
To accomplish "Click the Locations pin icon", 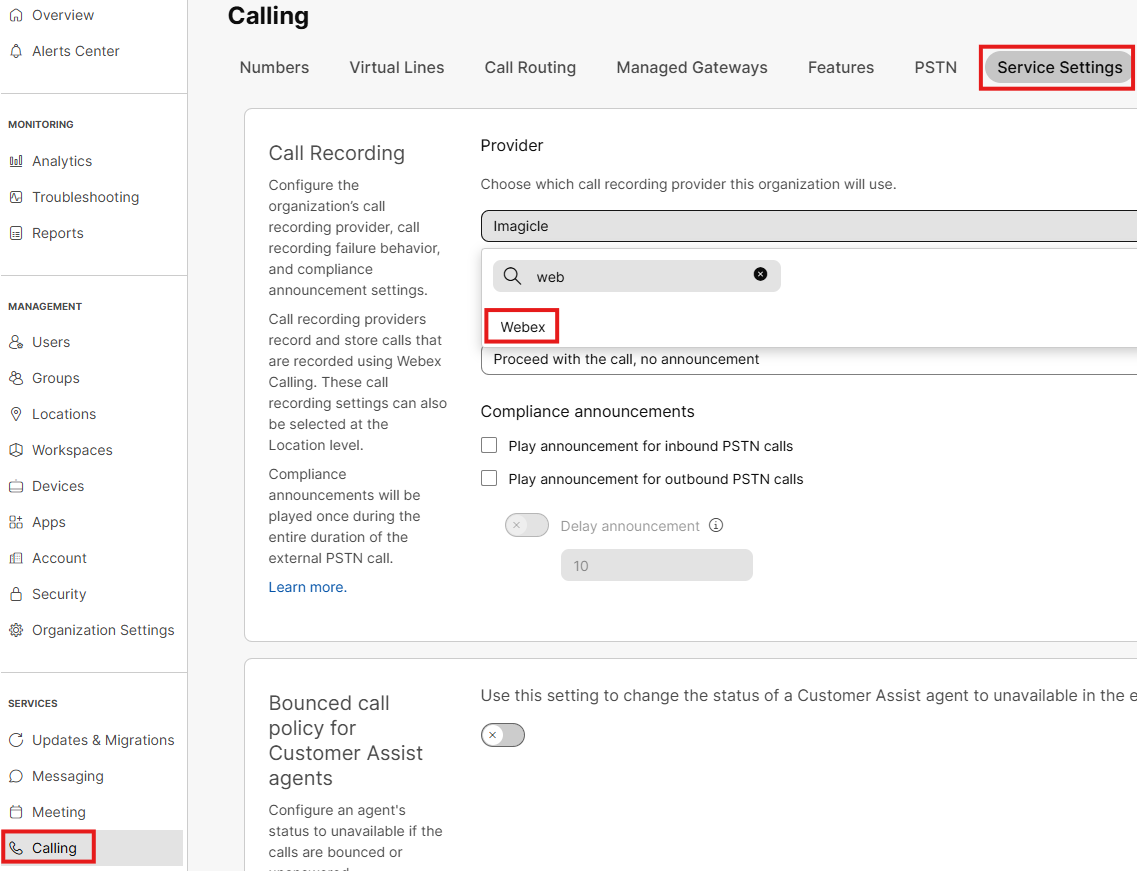I will (16, 414).
